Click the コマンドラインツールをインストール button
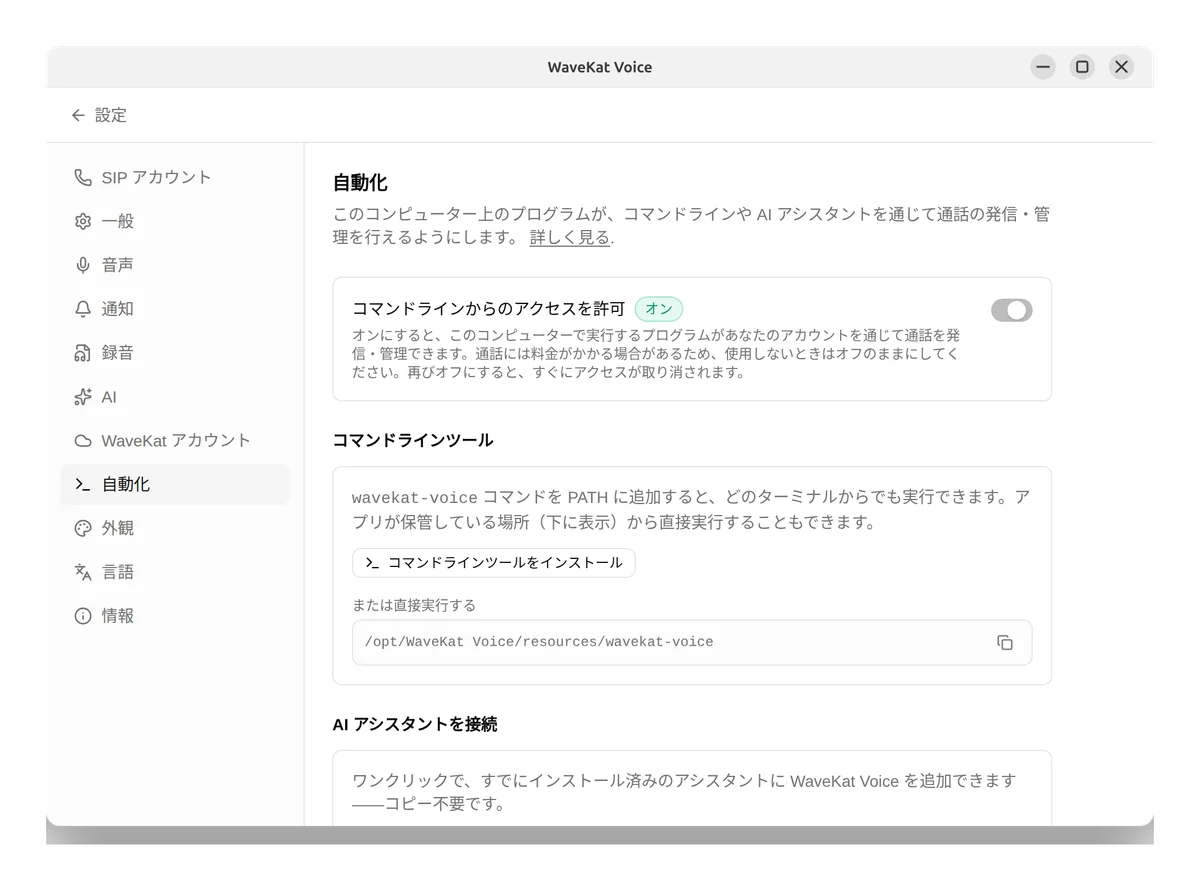The height and width of the screenshot is (872, 1200). pyautogui.click(x=493, y=563)
